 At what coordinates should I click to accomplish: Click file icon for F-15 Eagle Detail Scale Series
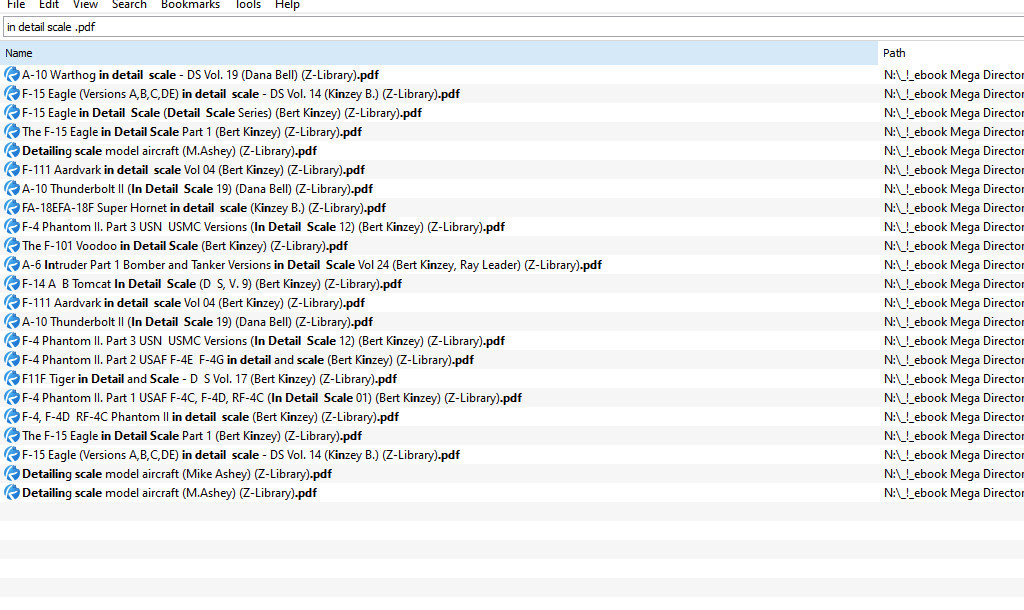coord(12,112)
